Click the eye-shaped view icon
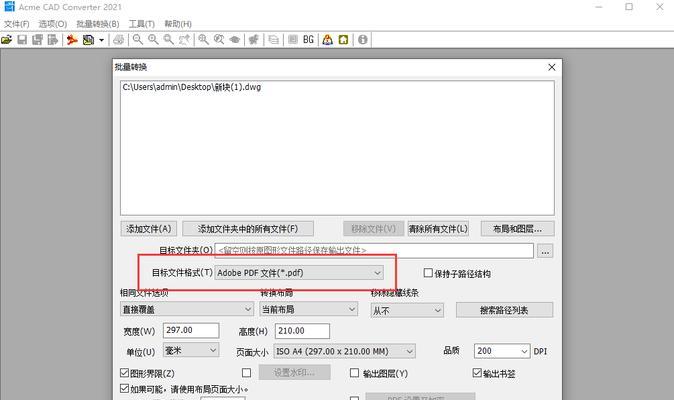The height and width of the screenshot is (400, 674). coord(235,40)
